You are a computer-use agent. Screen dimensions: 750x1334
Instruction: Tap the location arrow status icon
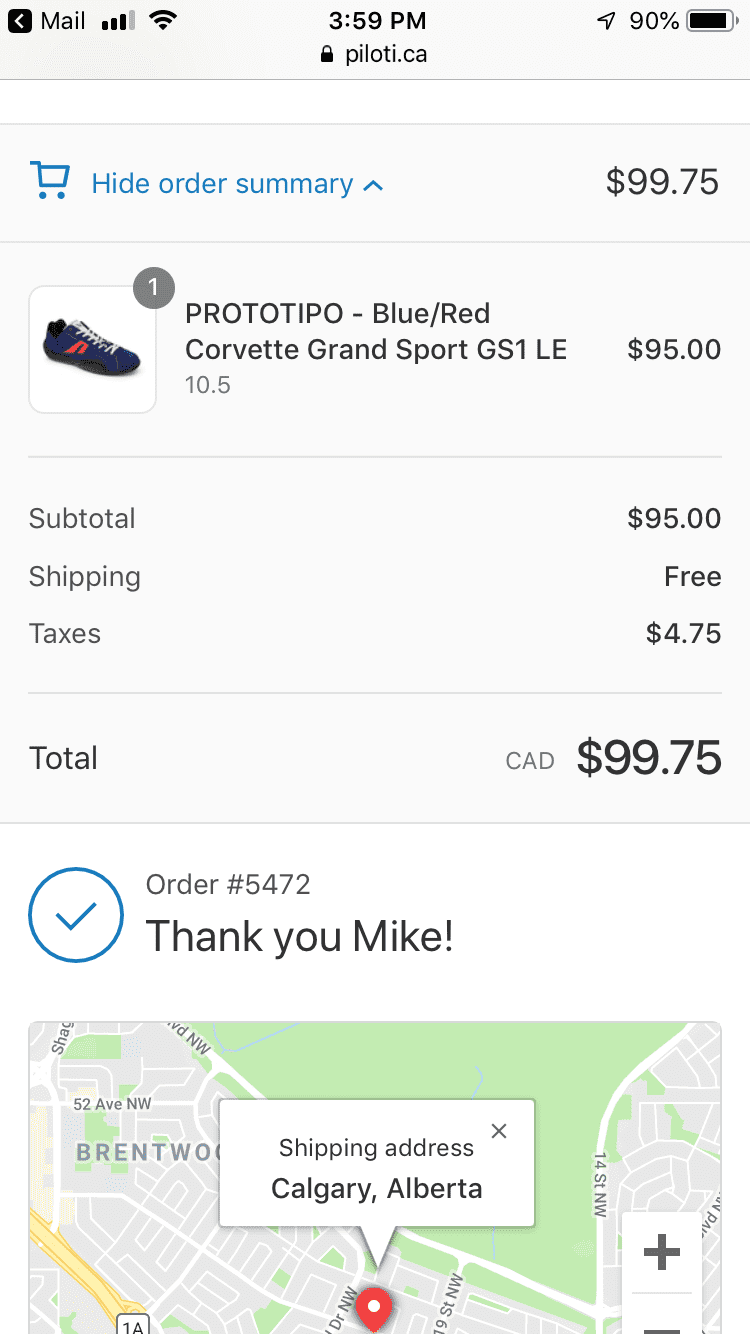click(606, 20)
